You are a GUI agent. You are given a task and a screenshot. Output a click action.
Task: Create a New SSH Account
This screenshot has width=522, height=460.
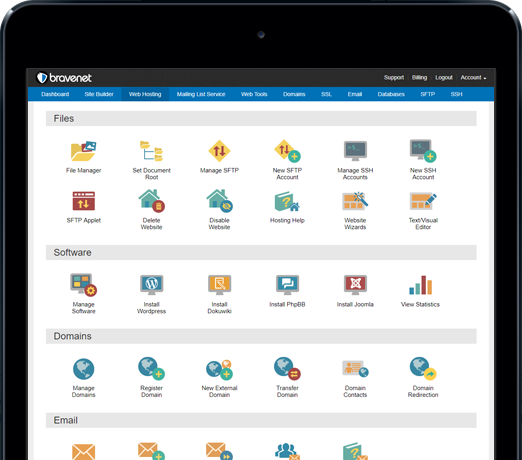point(423,151)
